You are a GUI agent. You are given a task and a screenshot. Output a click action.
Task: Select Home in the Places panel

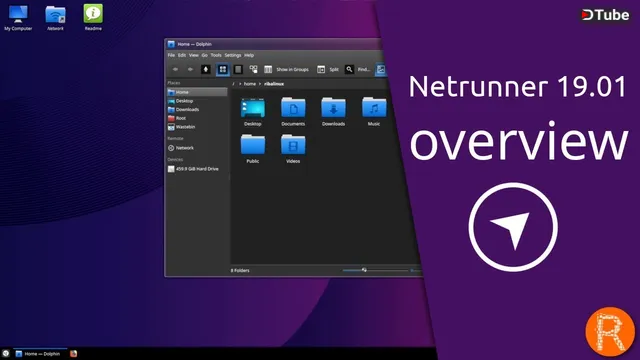tap(197, 92)
